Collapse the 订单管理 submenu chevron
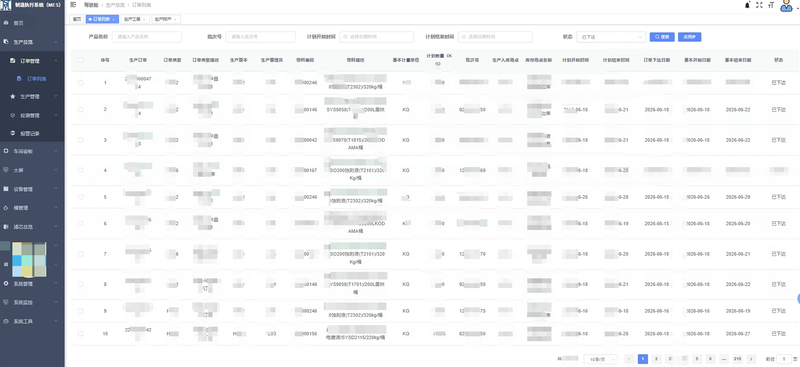Screen dimensions: 800x367 tap(56, 61)
